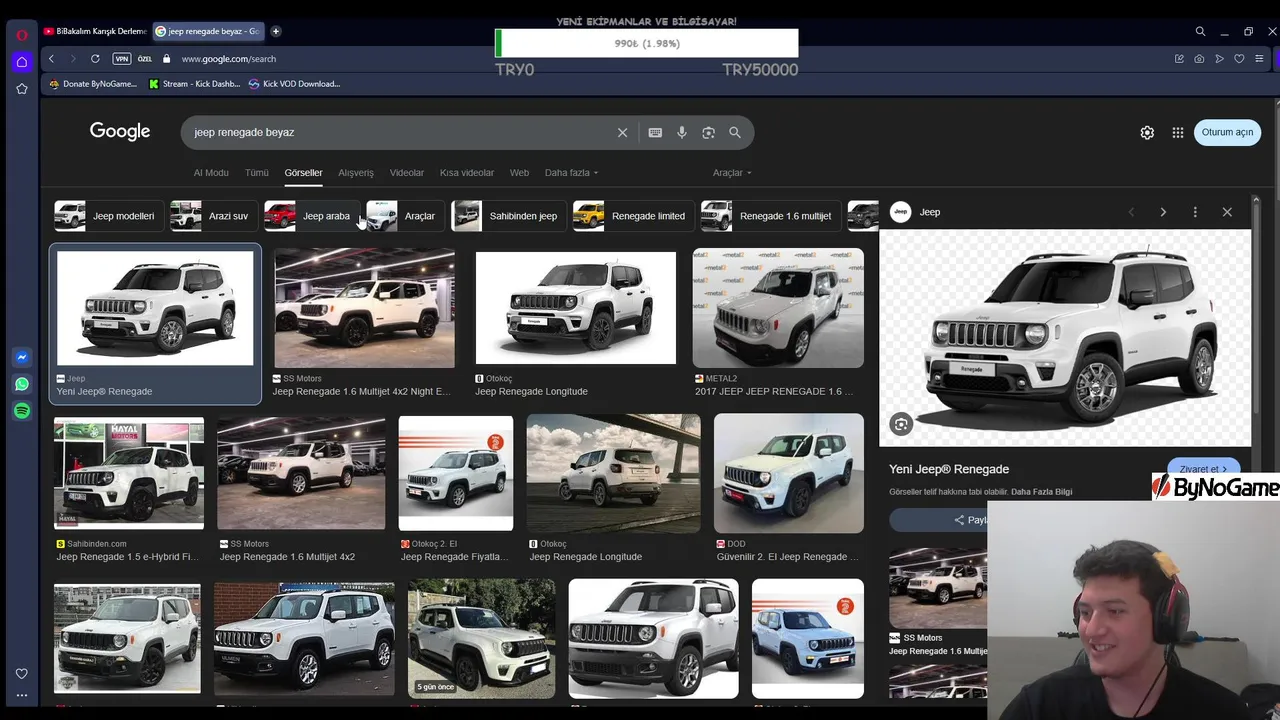The image size is (1280, 720).
Task: Open the Google apps grid
Action: [1178, 132]
